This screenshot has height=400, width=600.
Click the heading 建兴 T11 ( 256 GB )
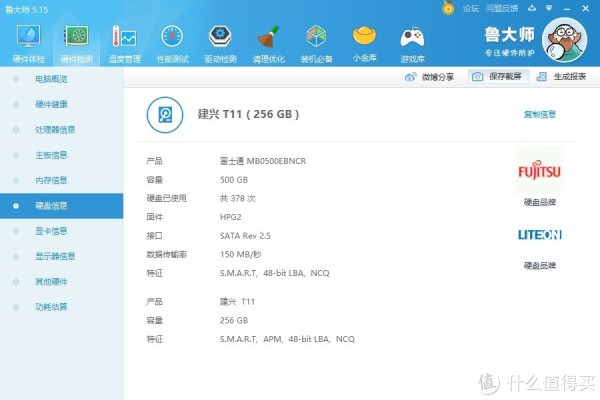click(x=248, y=114)
